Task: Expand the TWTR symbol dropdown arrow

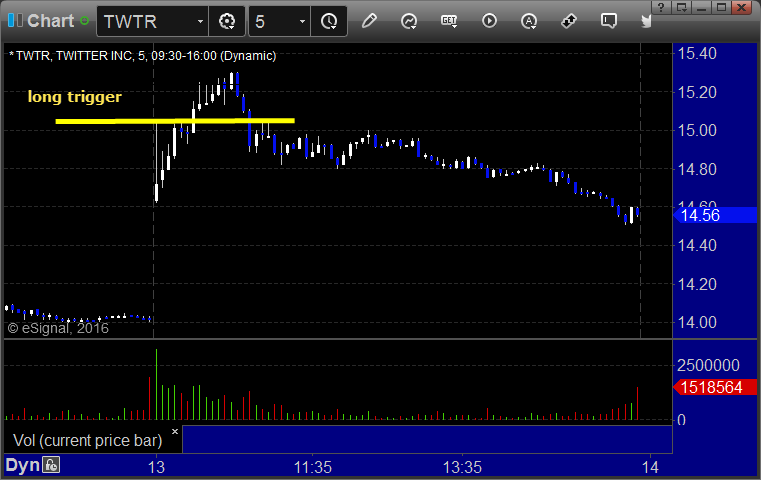Action: coord(200,21)
